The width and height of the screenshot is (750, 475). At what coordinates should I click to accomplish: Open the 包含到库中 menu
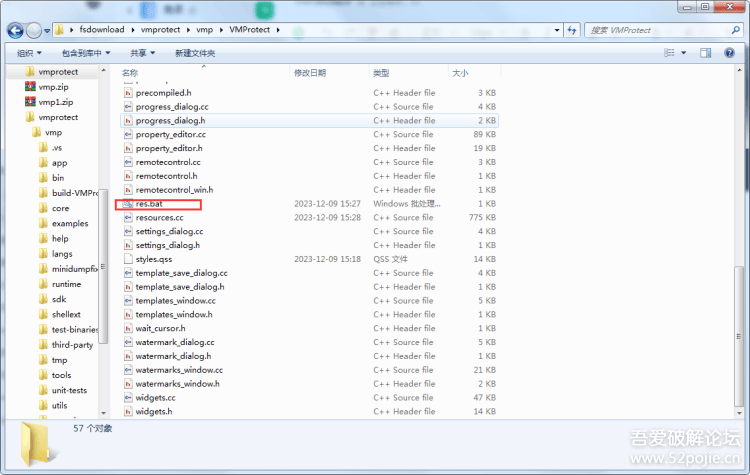point(86,53)
